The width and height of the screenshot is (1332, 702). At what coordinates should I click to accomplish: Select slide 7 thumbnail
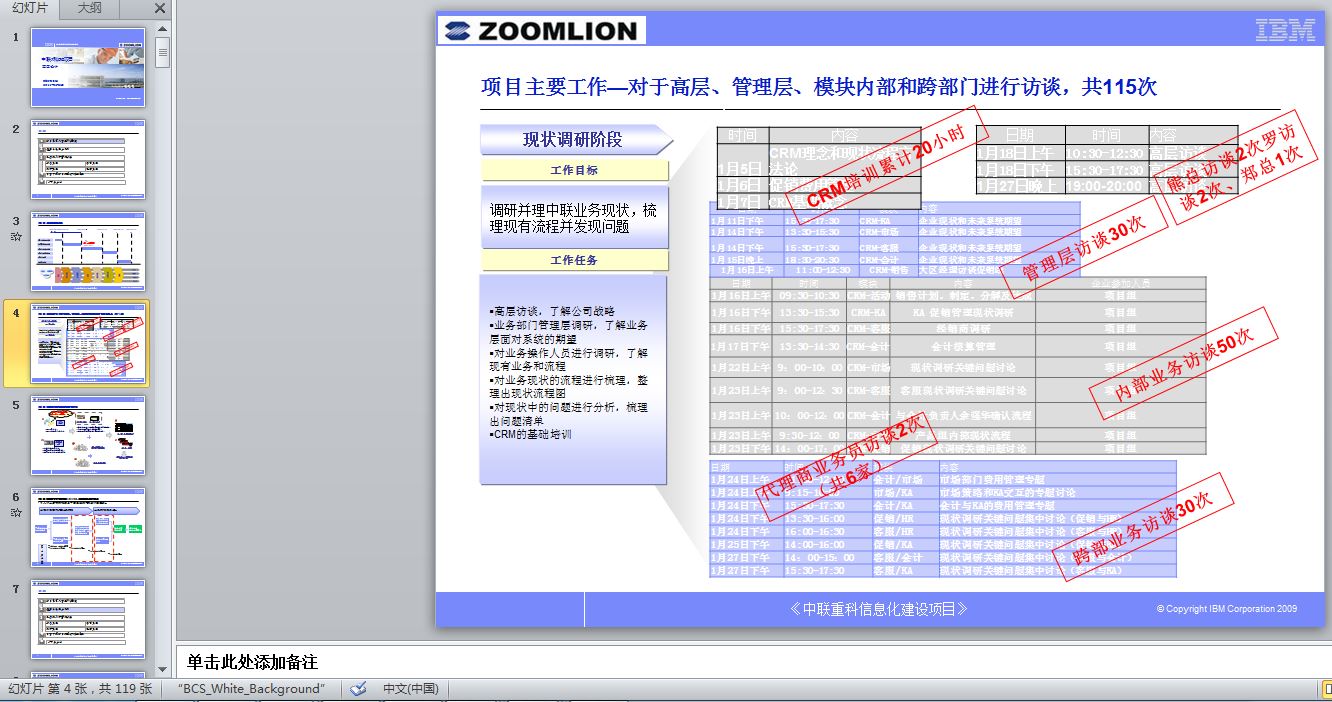(88, 619)
